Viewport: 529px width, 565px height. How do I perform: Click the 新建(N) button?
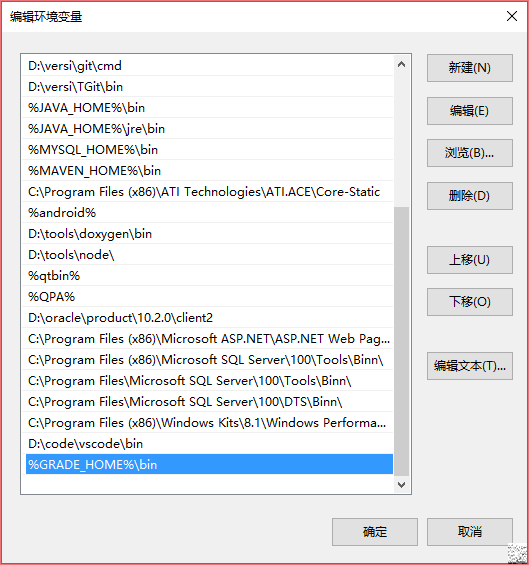tap(470, 68)
